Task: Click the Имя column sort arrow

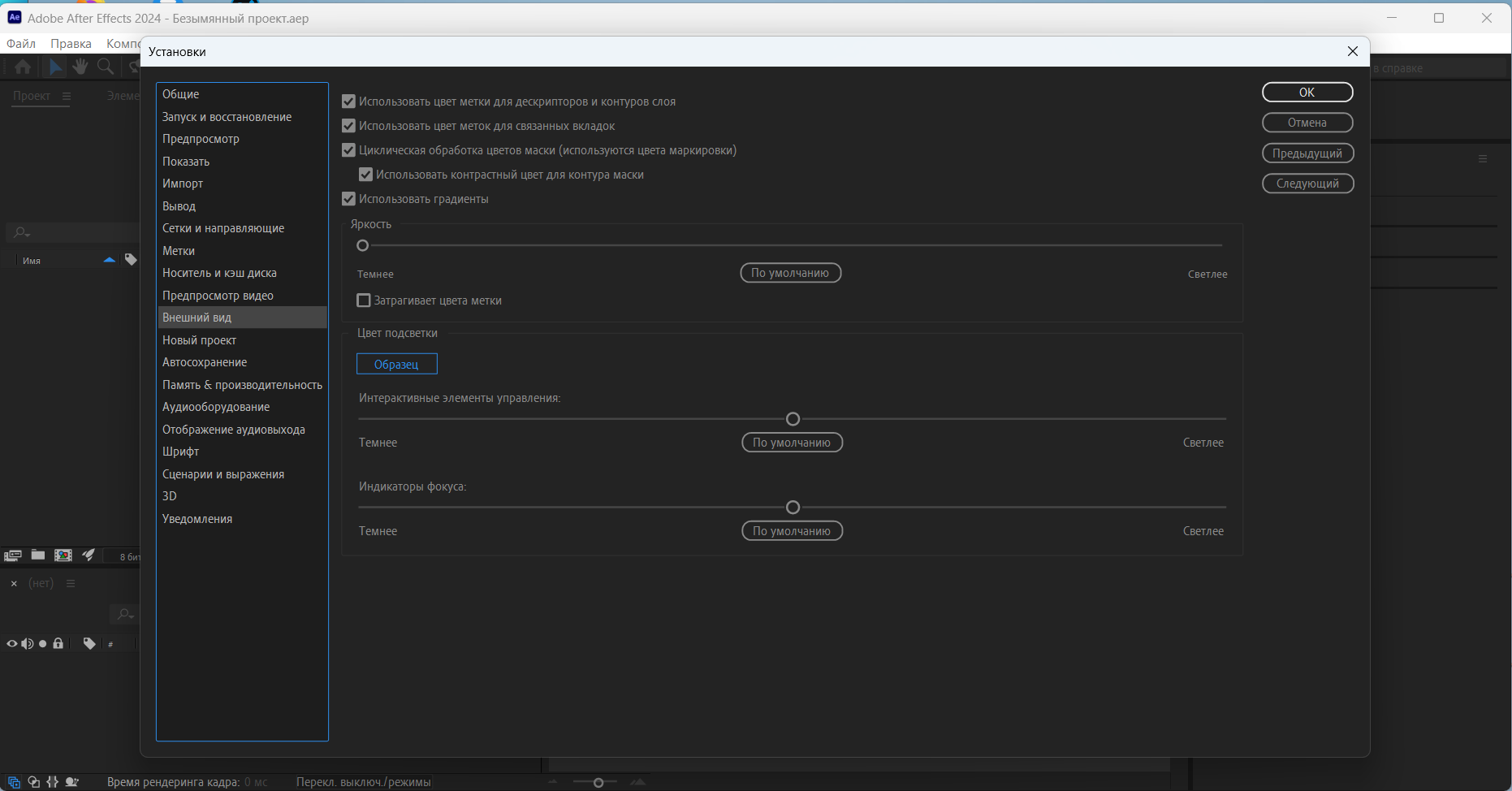Action: (x=110, y=260)
